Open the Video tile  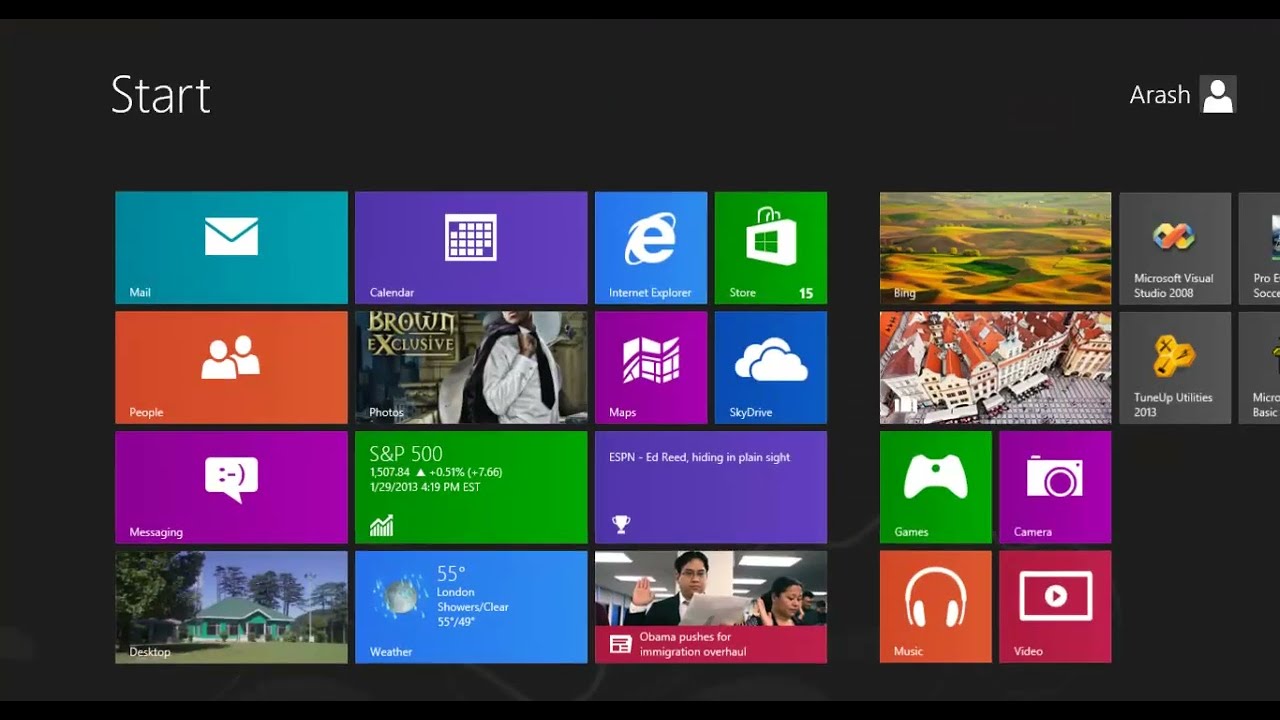click(1055, 607)
